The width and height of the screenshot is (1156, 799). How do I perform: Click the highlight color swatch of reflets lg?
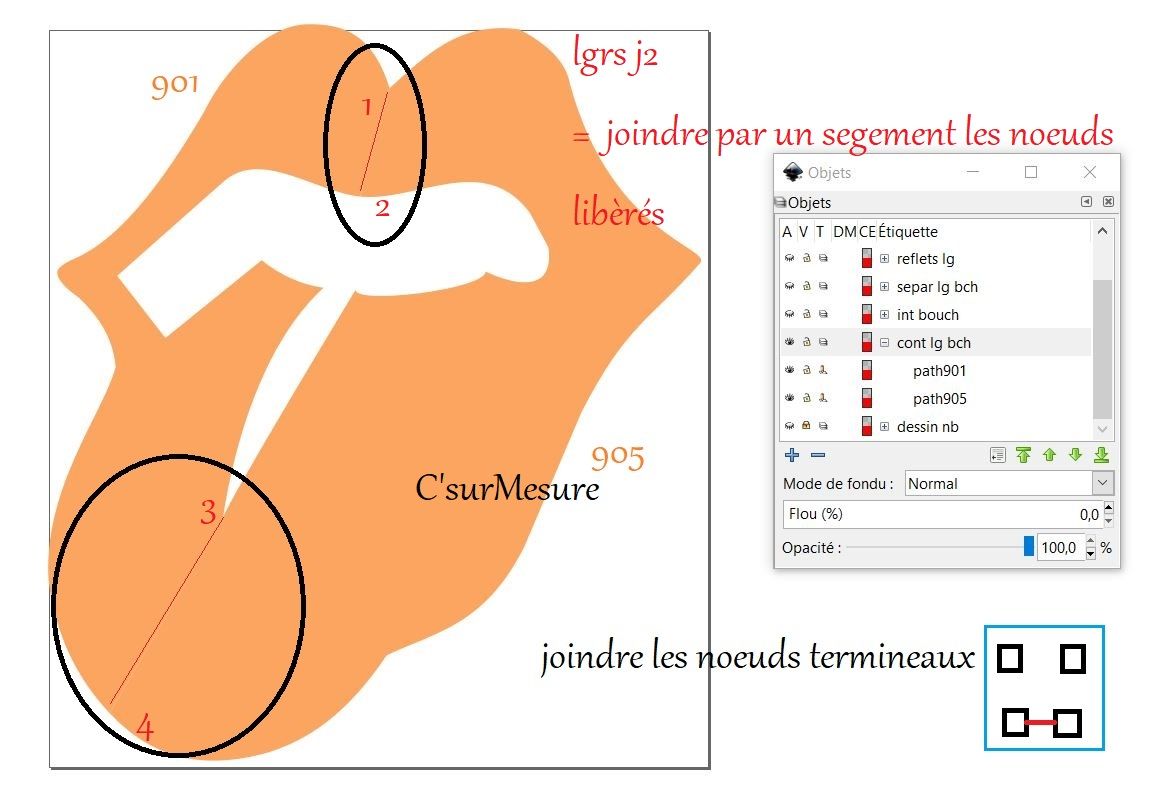point(867,258)
